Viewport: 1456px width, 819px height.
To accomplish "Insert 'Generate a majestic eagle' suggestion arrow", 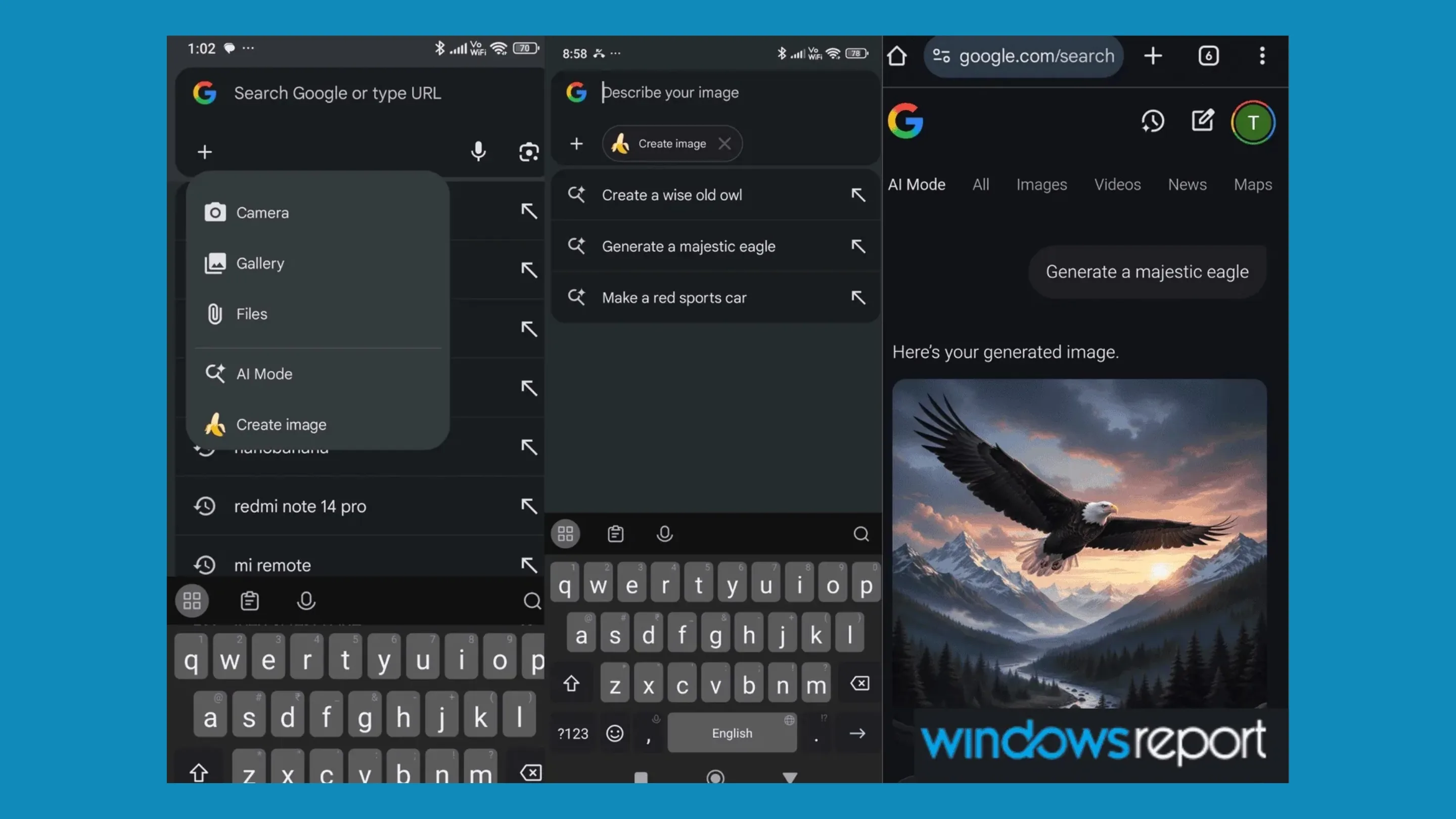I will 858,246.
